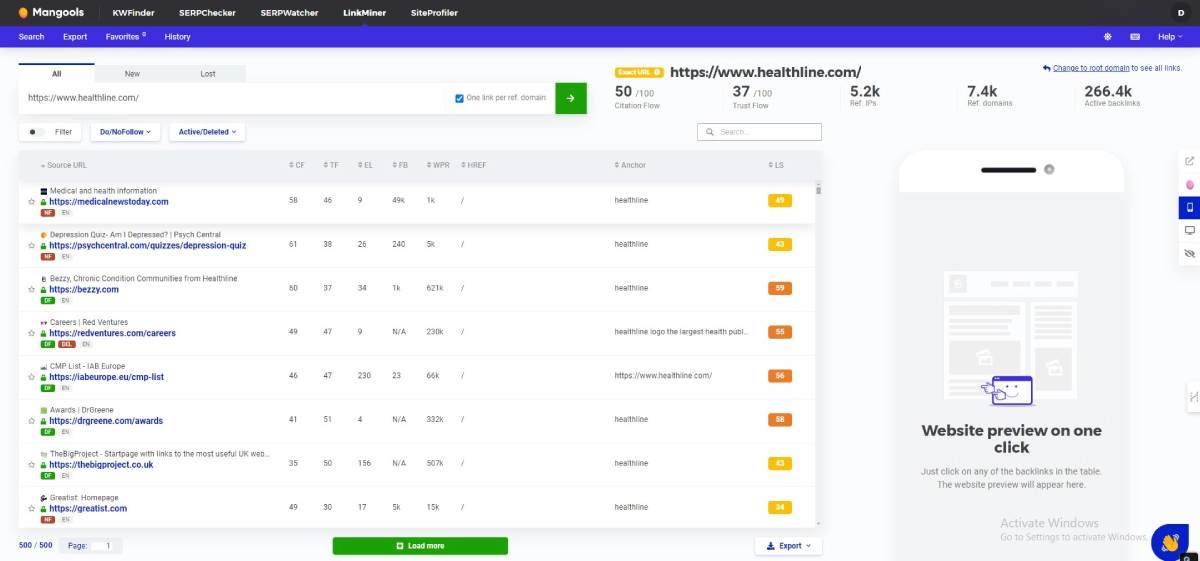Image resolution: width=1200 pixels, height=561 pixels.
Task: Hide the website preview panel
Action: click(1189, 254)
